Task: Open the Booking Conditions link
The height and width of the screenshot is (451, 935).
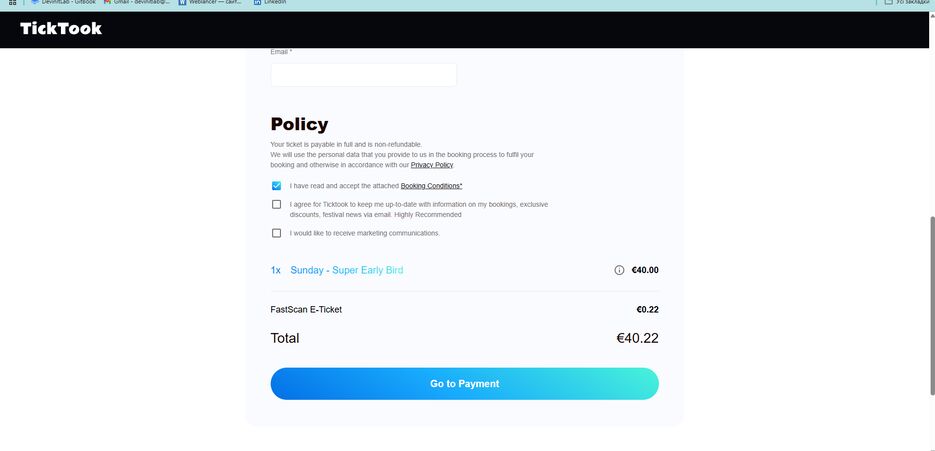Action: coord(431,186)
